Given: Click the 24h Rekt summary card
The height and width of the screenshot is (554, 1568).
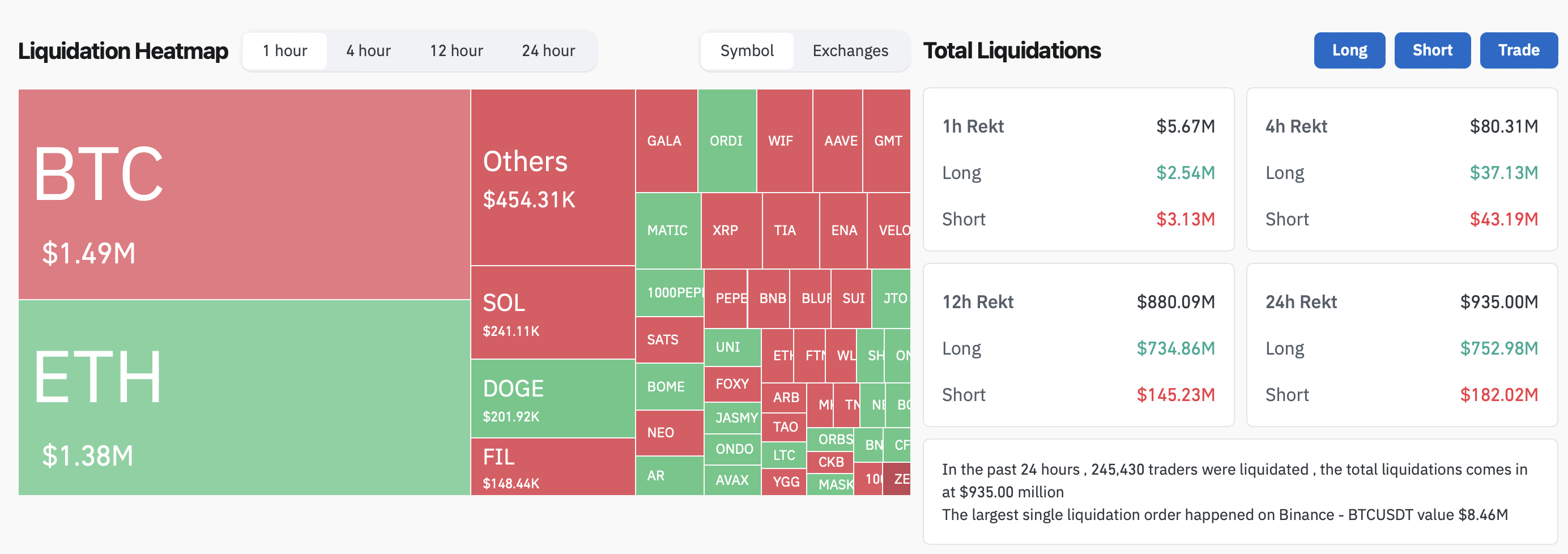Looking at the screenshot, I should 1401,344.
